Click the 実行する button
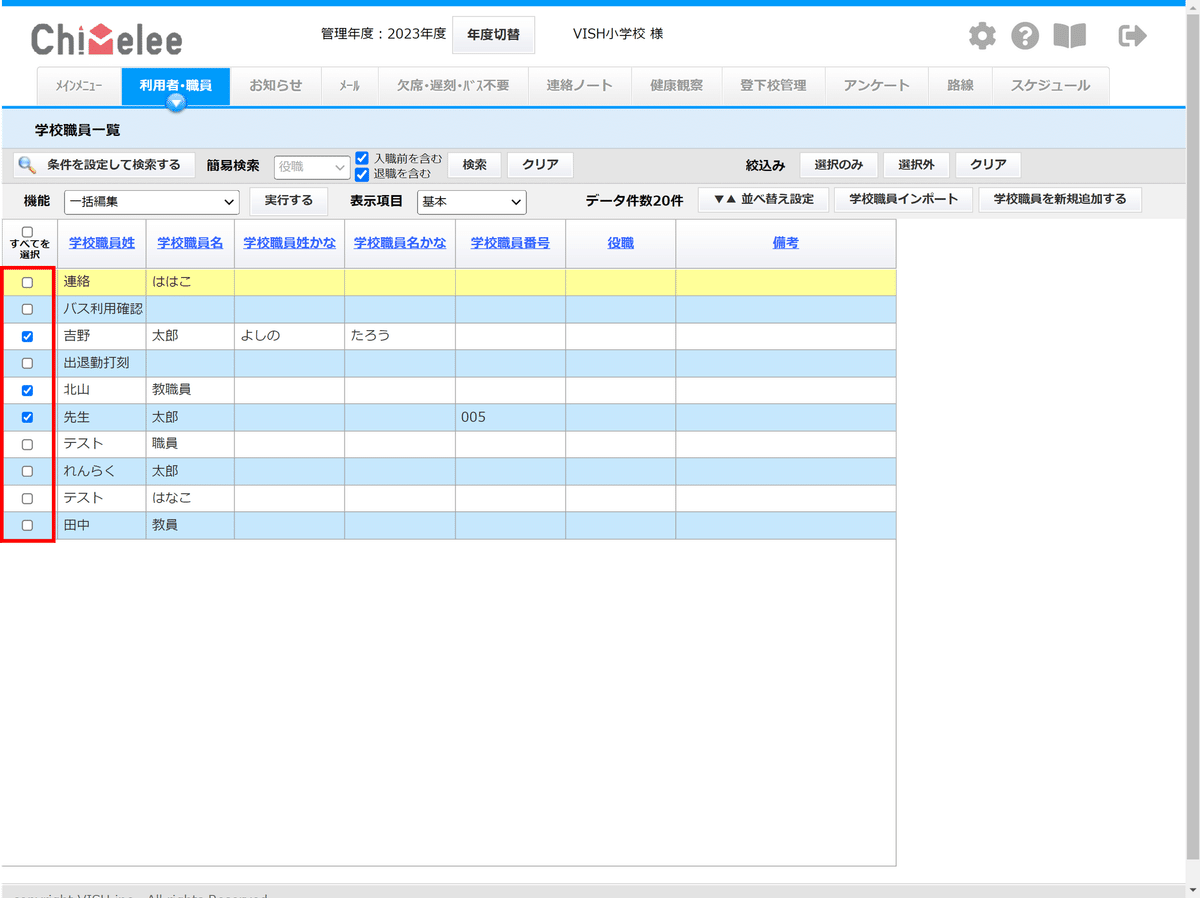The height and width of the screenshot is (898, 1200). pyautogui.click(x=289, y=201)
